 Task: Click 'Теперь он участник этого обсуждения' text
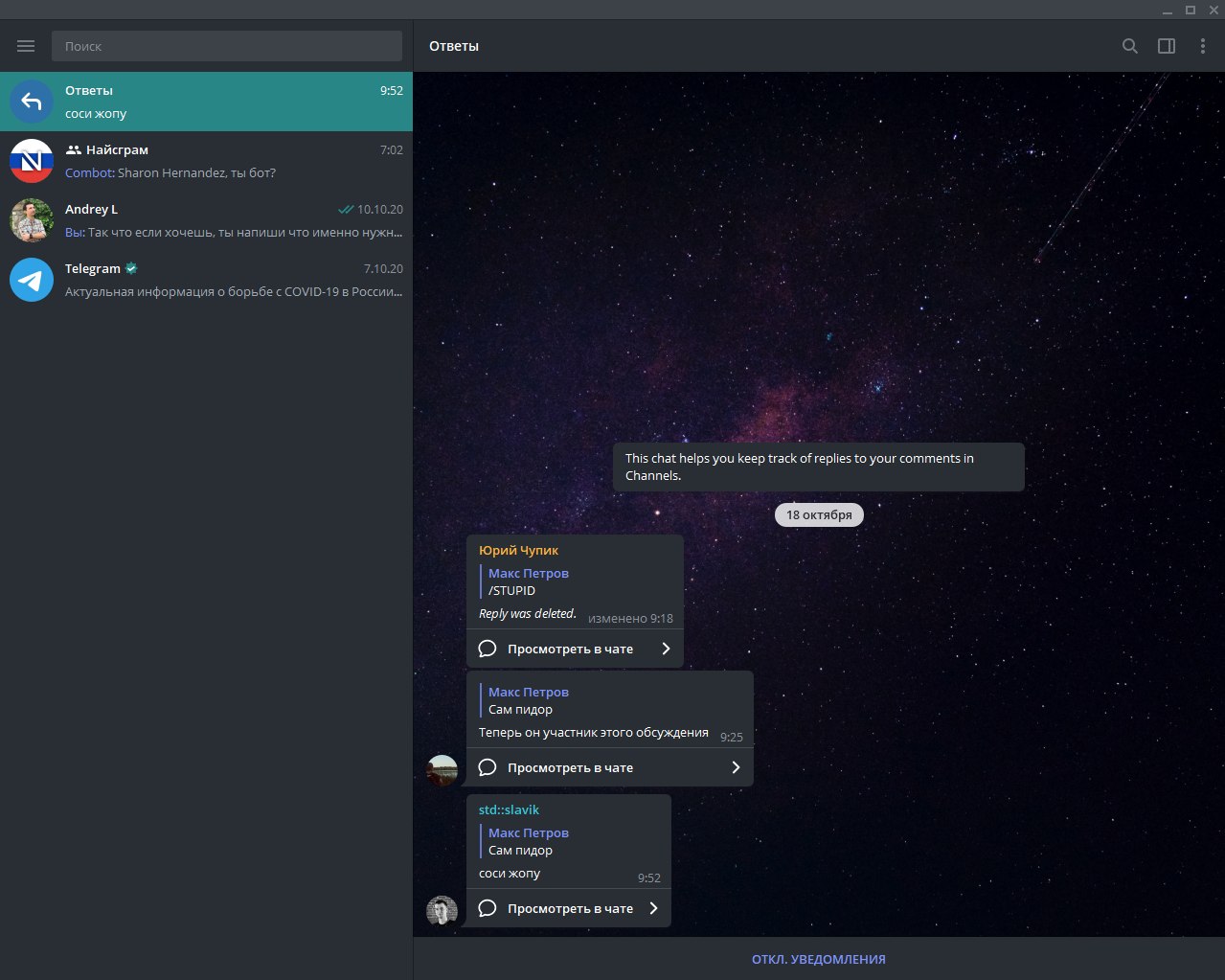click(x=594, y=732)
